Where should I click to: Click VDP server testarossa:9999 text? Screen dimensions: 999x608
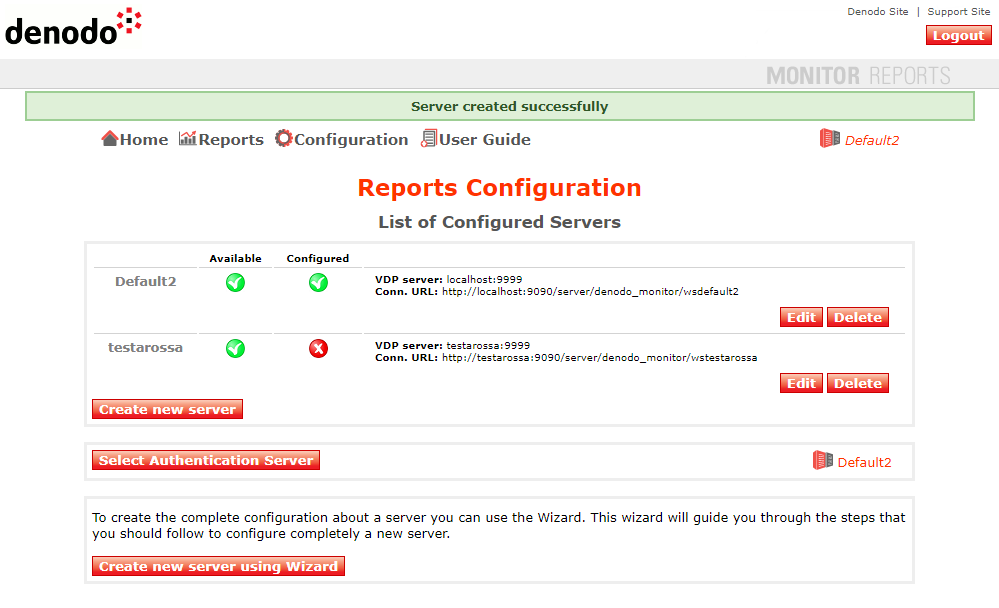[452, 345]
